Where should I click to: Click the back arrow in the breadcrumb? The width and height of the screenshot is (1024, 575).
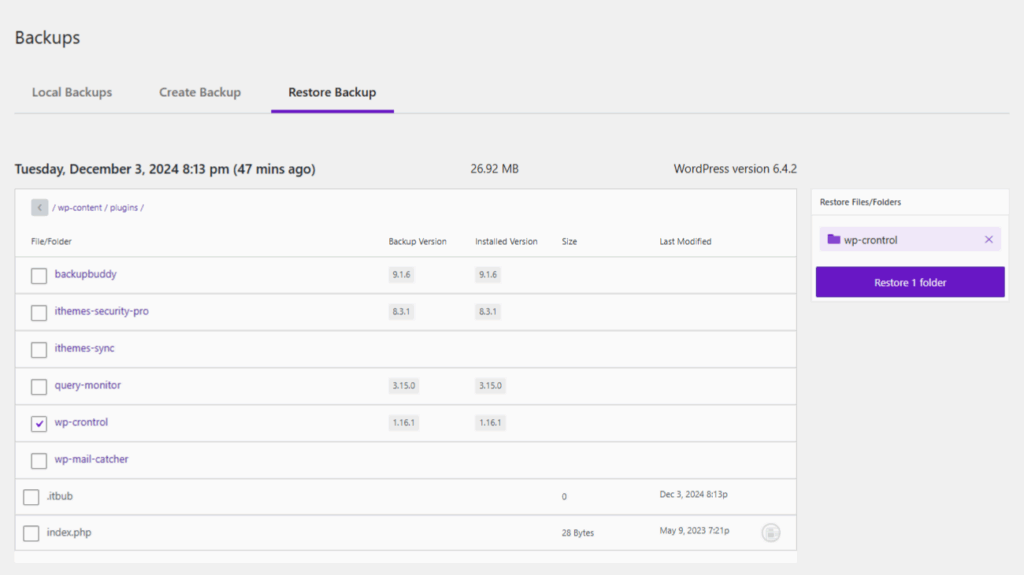[39, 208]
